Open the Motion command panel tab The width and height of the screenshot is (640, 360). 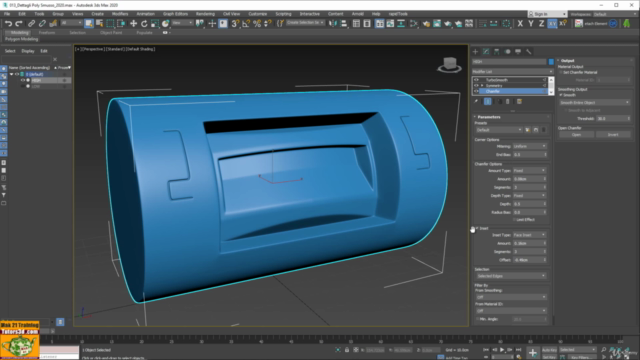click(507, 52)
